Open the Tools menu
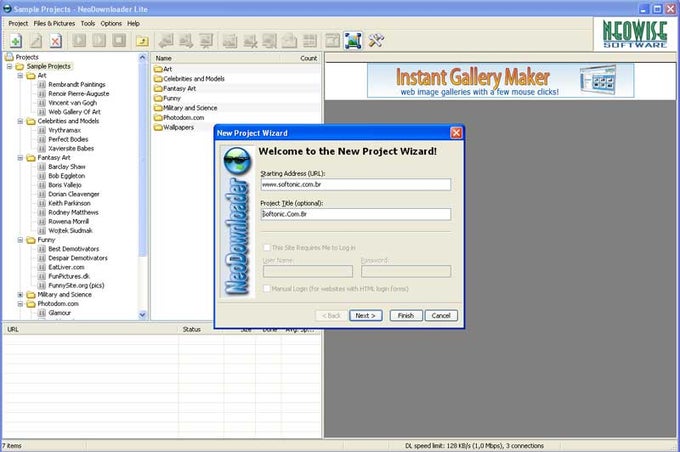680x452 pixels. (x=88, y=23)
